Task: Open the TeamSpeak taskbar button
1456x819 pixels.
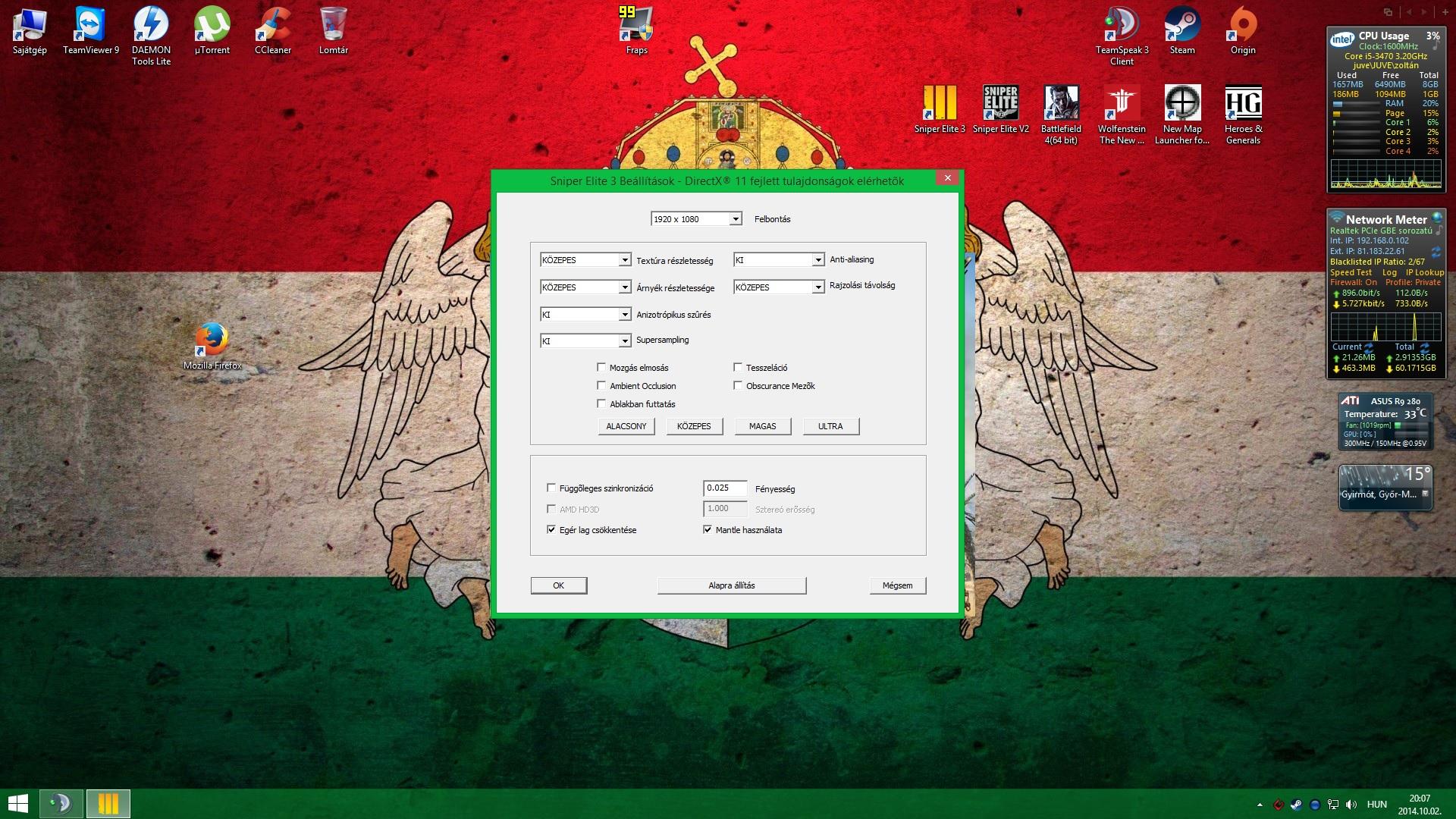Action: [60, 804]
